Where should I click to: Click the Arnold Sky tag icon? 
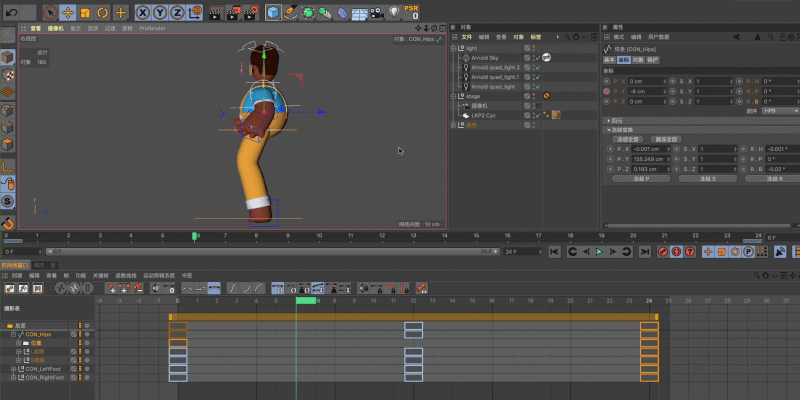coord(546,58)
